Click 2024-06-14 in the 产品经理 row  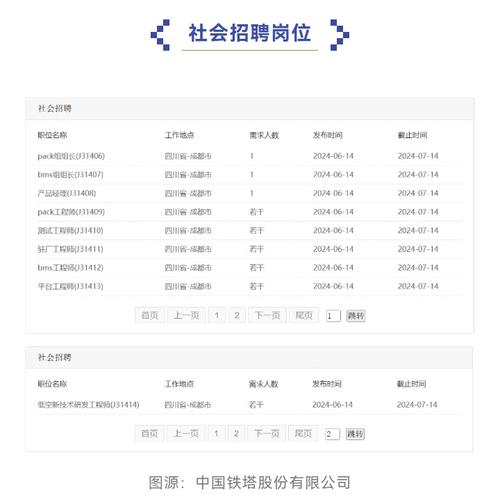(333, 193)
